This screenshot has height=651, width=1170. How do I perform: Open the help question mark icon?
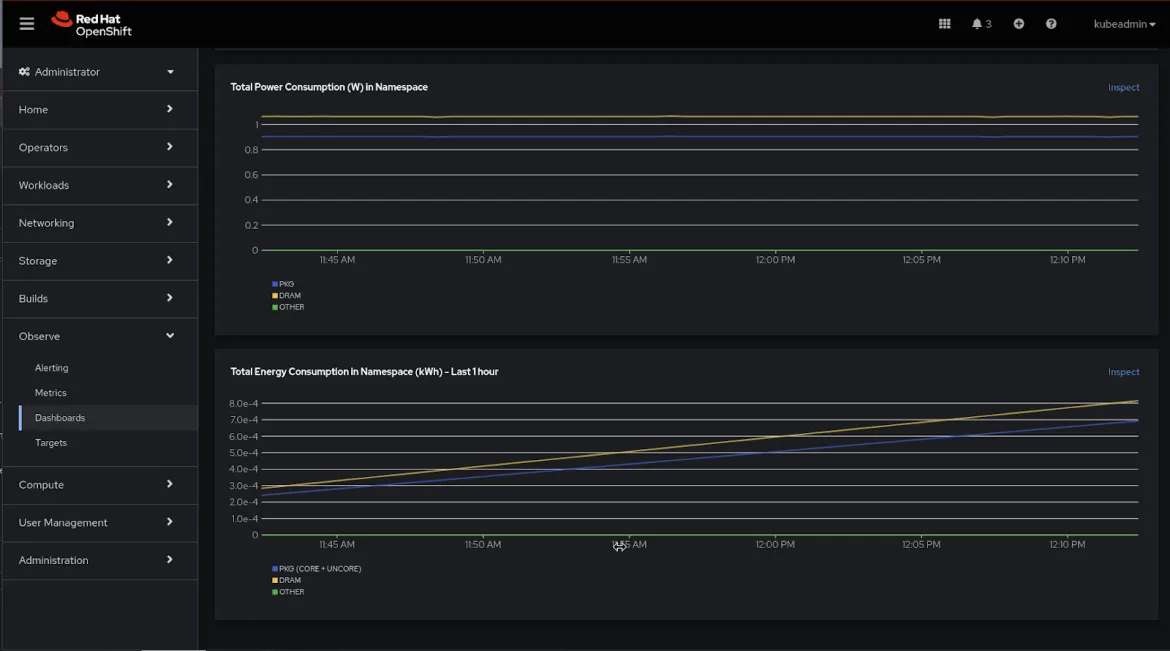[1051, 23]
